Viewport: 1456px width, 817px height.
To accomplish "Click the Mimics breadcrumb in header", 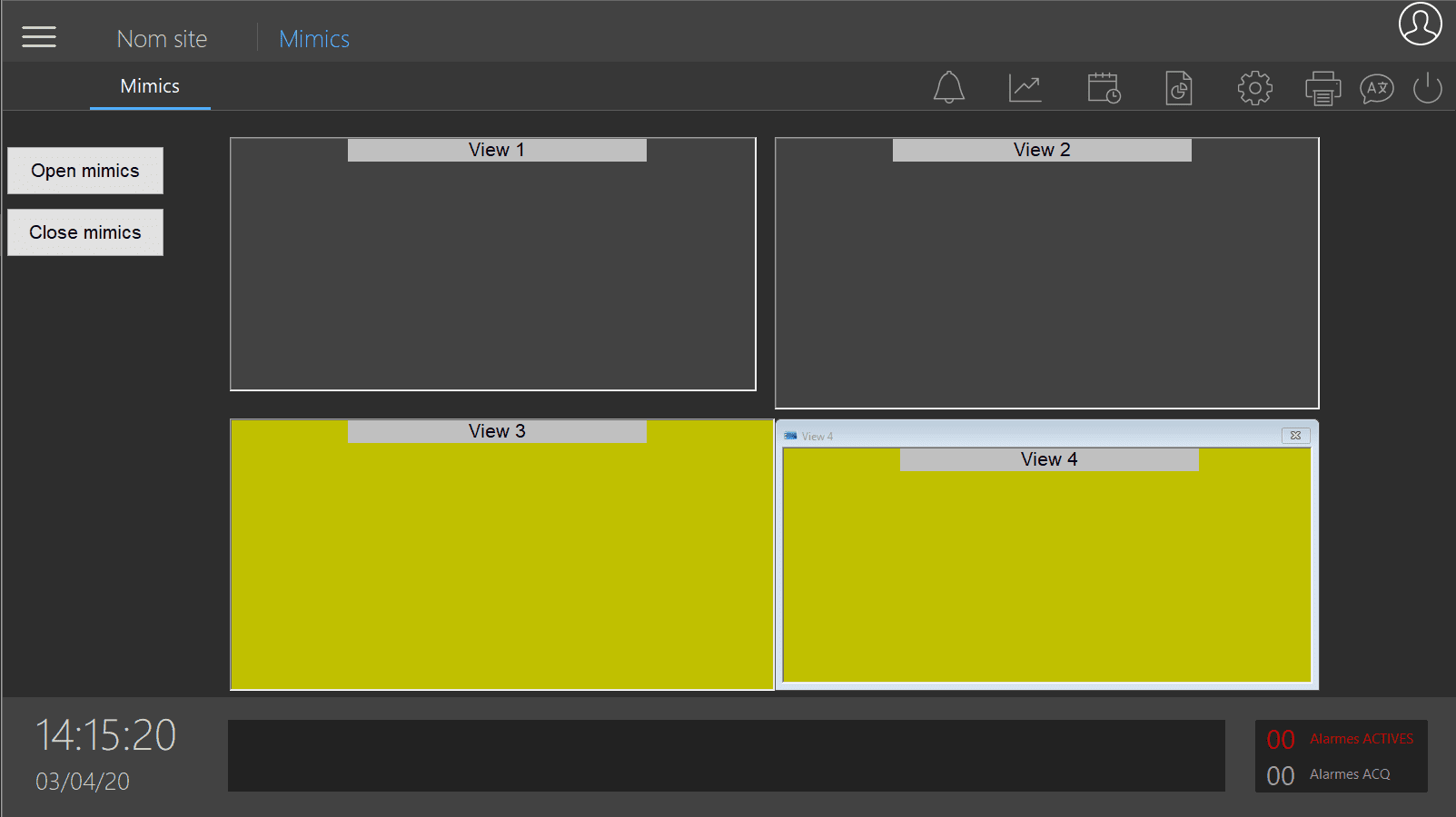I will point(313,39).
